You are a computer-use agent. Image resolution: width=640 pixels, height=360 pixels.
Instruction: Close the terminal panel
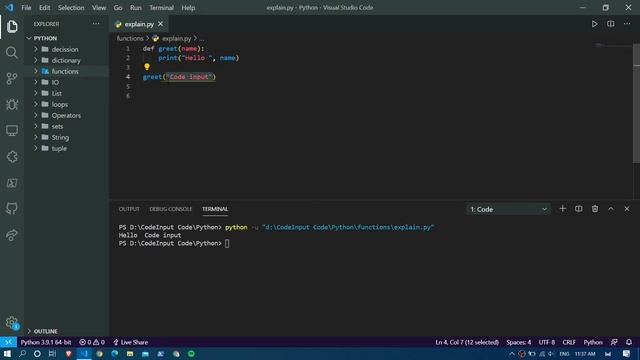click(627, 209)
